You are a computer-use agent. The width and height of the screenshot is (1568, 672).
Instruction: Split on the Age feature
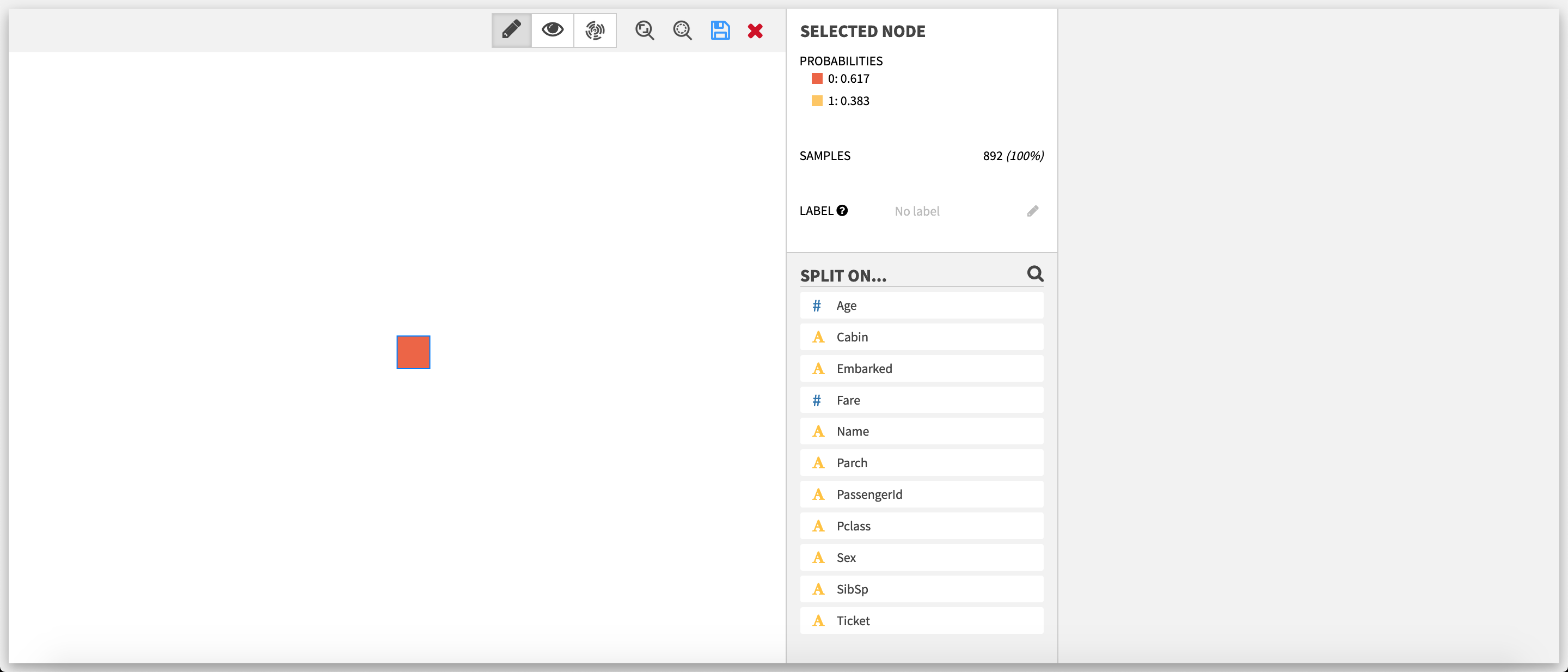point(921,306)
